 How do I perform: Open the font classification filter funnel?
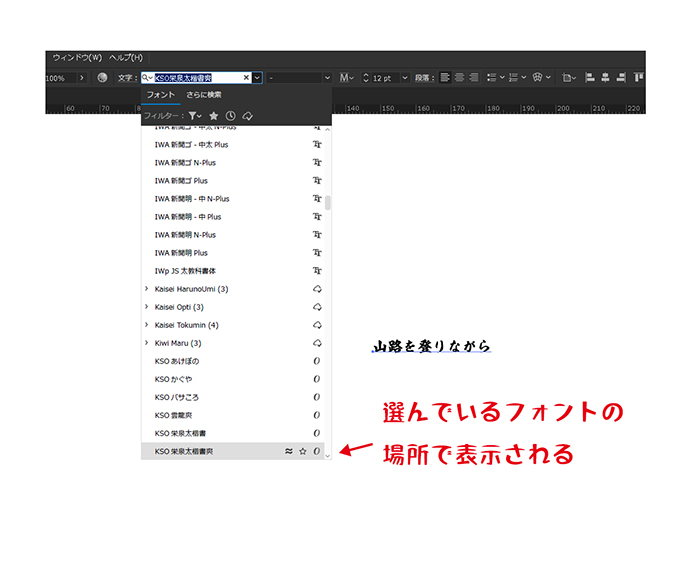click(195, 116)
